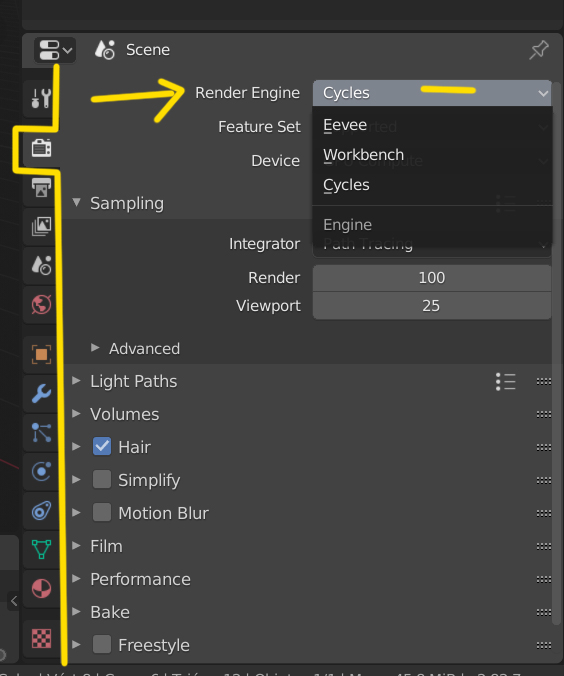Open the Material properties tab
564x676 pixels.
[41, 588]
